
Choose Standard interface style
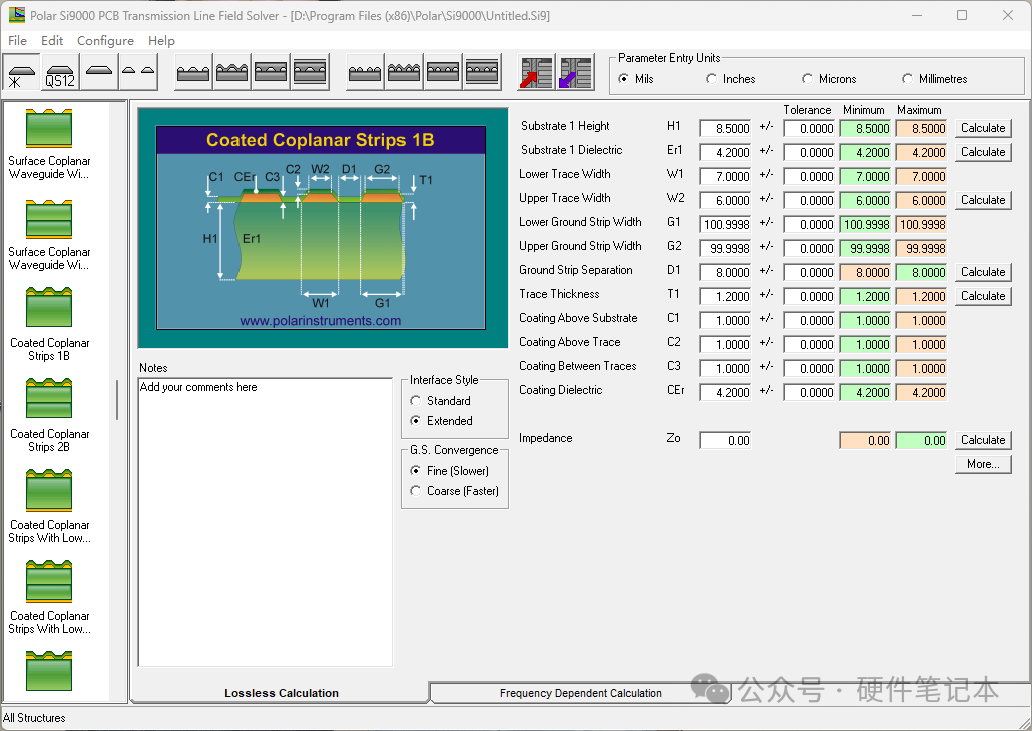(x=440, y=401)
